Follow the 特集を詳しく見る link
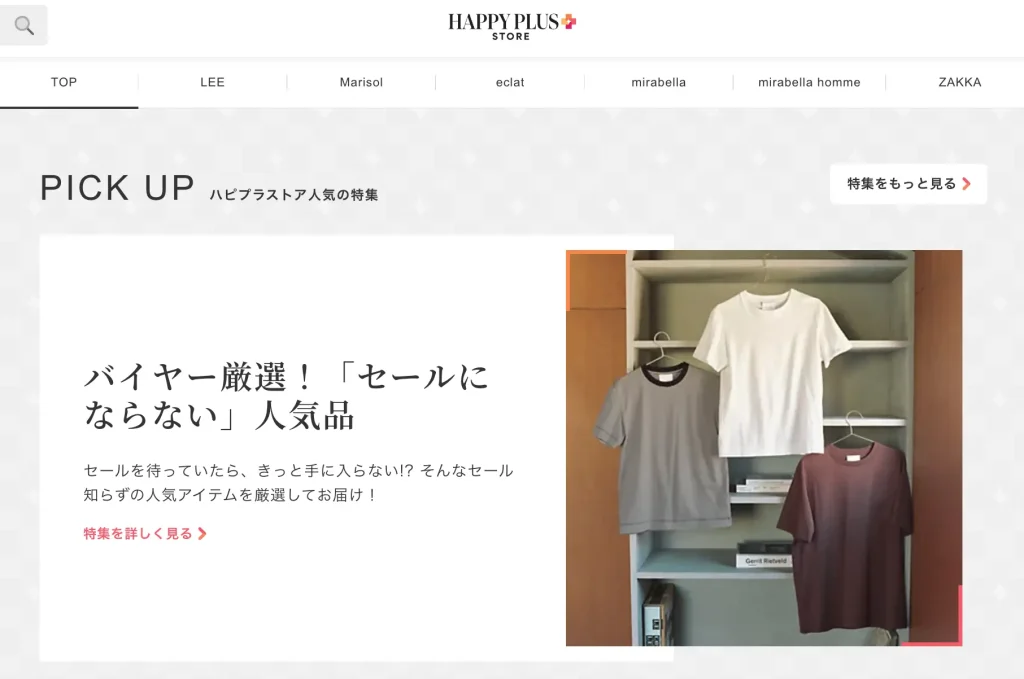The image size is (1024, 679). [138, 534]
